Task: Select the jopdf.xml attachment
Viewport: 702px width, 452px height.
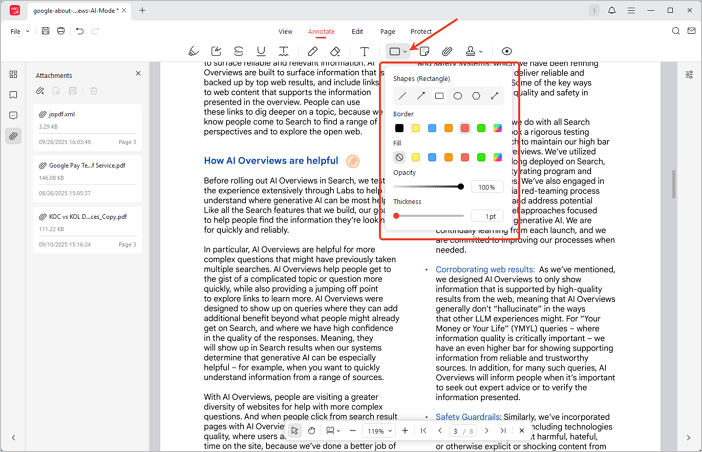Action: (x=87, y=127)
